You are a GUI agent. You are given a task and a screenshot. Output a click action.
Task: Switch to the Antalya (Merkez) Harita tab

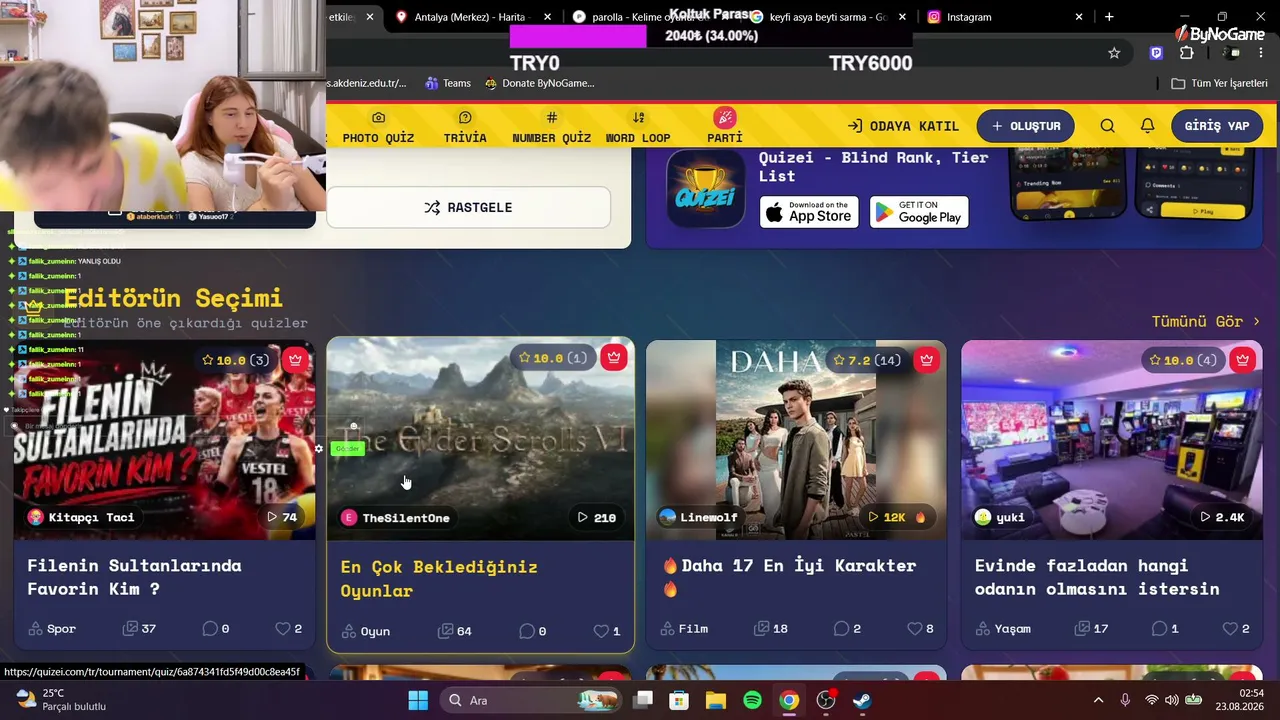coord(473,17)
